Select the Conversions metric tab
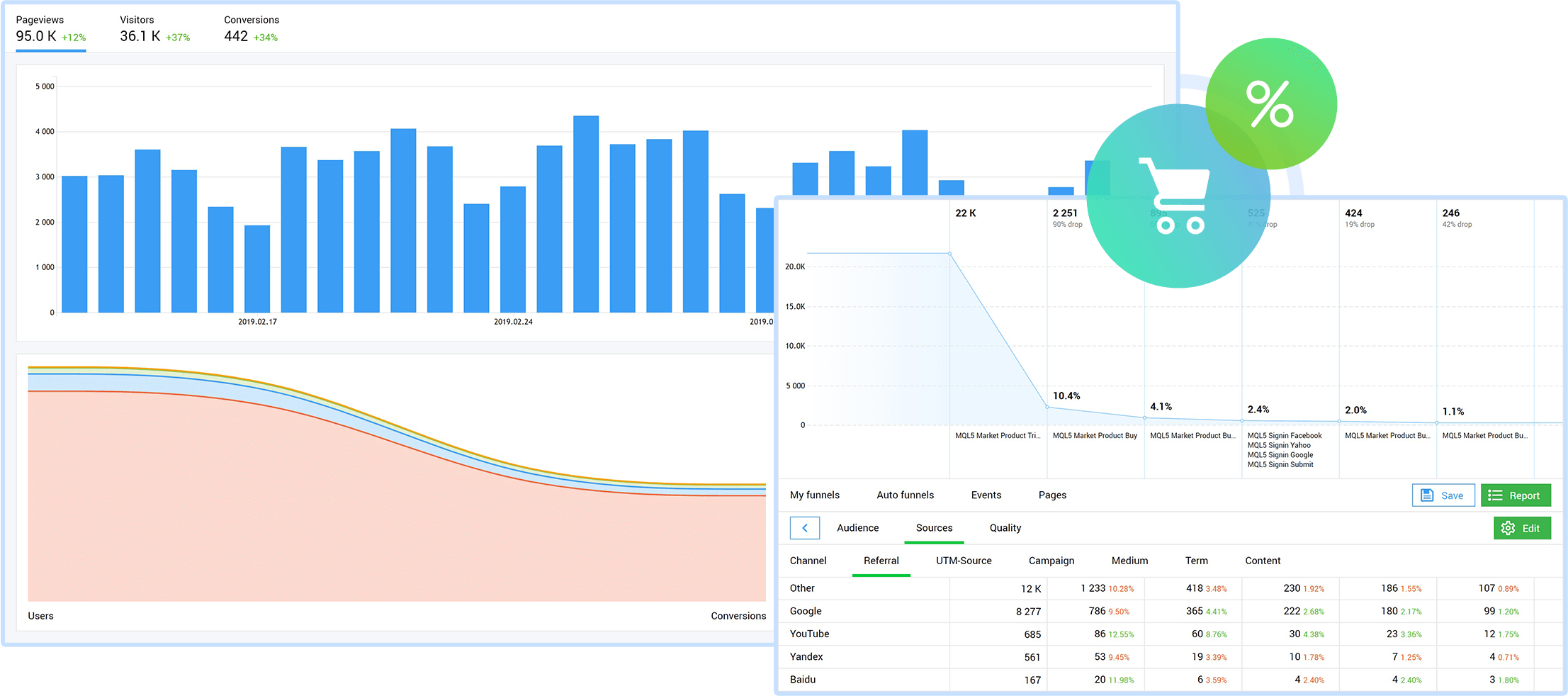Viewport: 1568px width, 696px height. pyautogui.click(x=252, y=29)
